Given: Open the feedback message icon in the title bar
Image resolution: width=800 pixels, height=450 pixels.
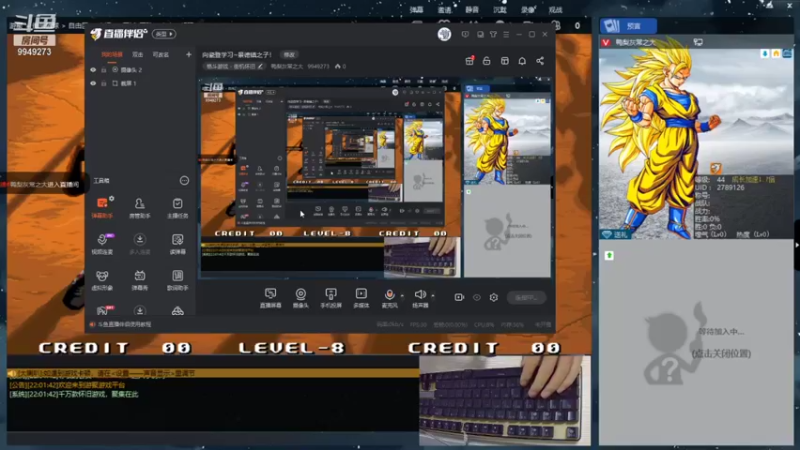Looking at the screenshot, I should point(465,34).
